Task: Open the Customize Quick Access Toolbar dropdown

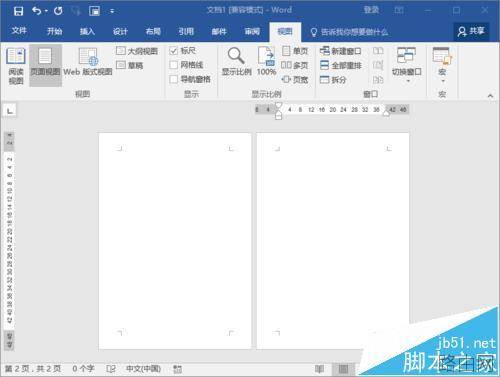Action: click(112, 11)
